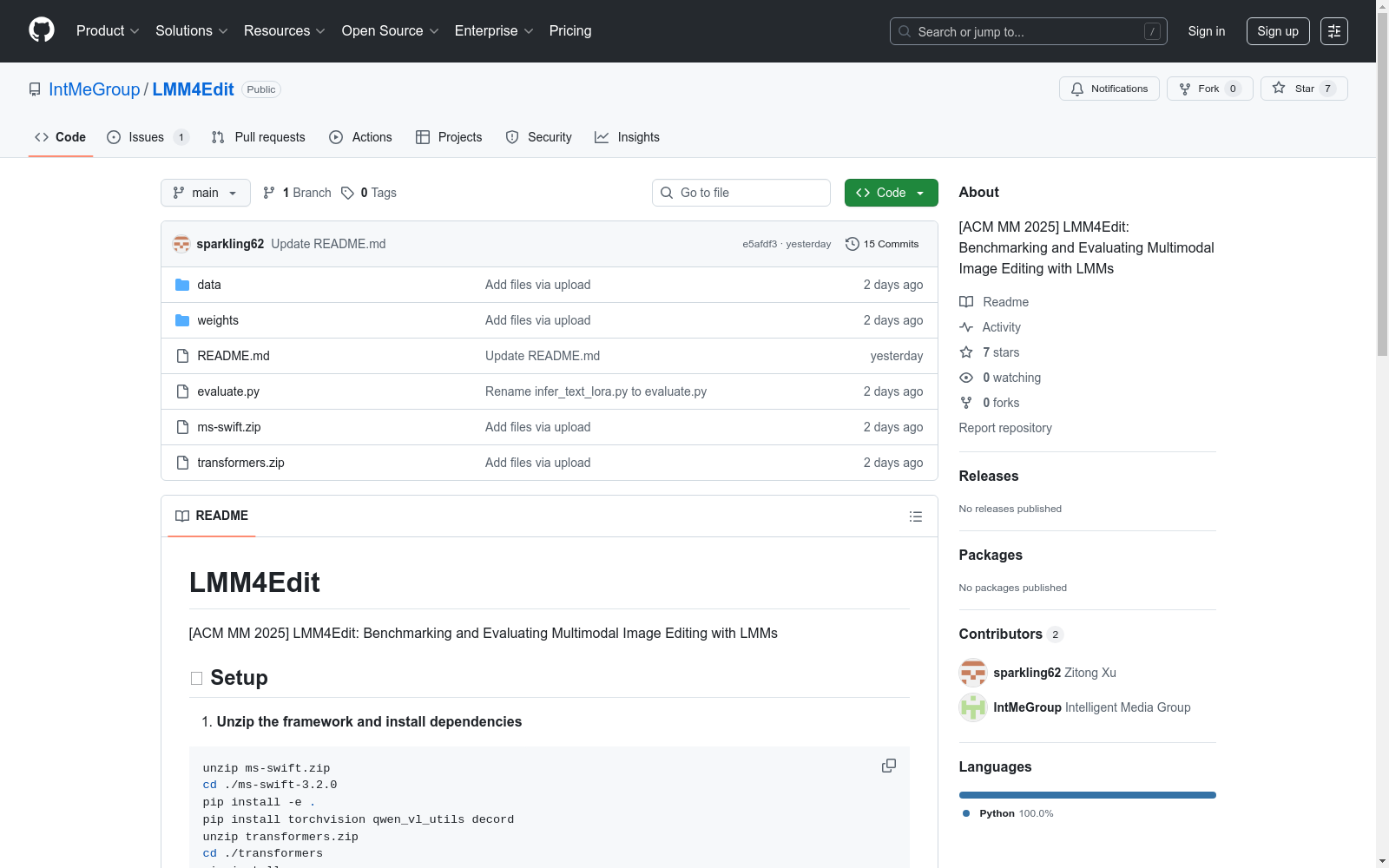Click the ms-swift.zip file icon

click(182, 427)
